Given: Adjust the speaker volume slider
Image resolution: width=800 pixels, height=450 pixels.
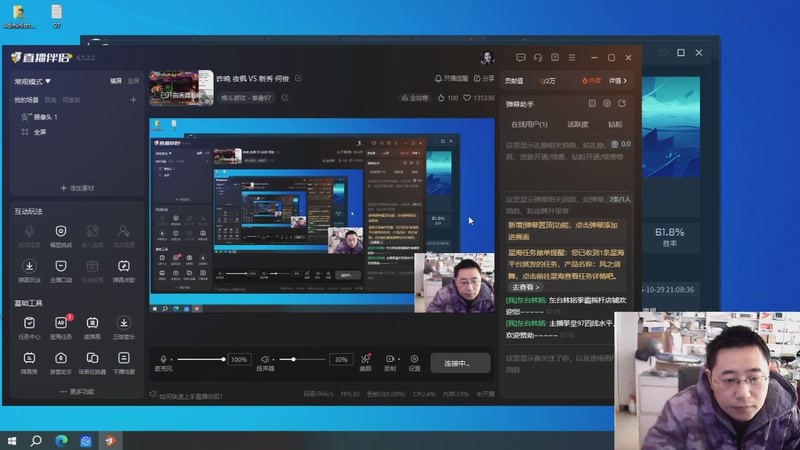Looking at the screenshot, I should pos(302,359).
